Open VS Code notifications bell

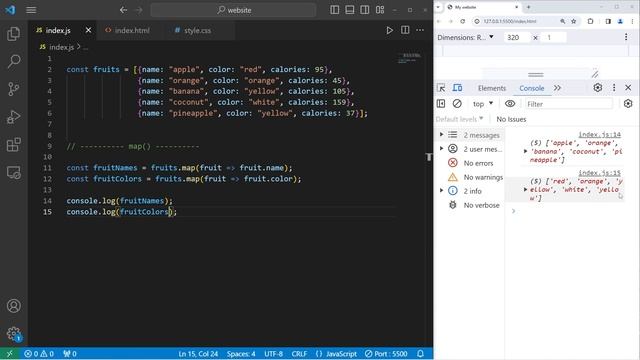click(x=420, y=353)
